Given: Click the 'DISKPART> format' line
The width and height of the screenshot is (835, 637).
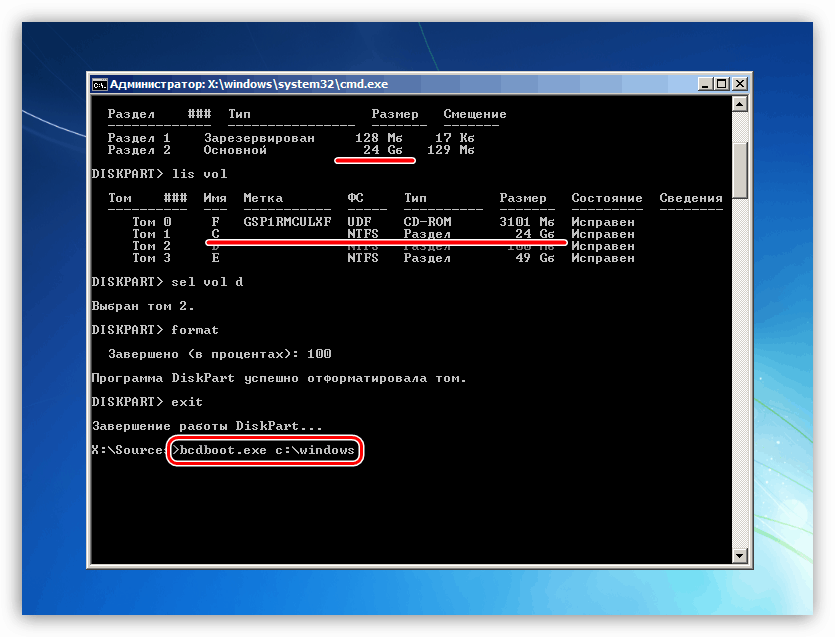Looking at the screenshot, I should point(155,330).
